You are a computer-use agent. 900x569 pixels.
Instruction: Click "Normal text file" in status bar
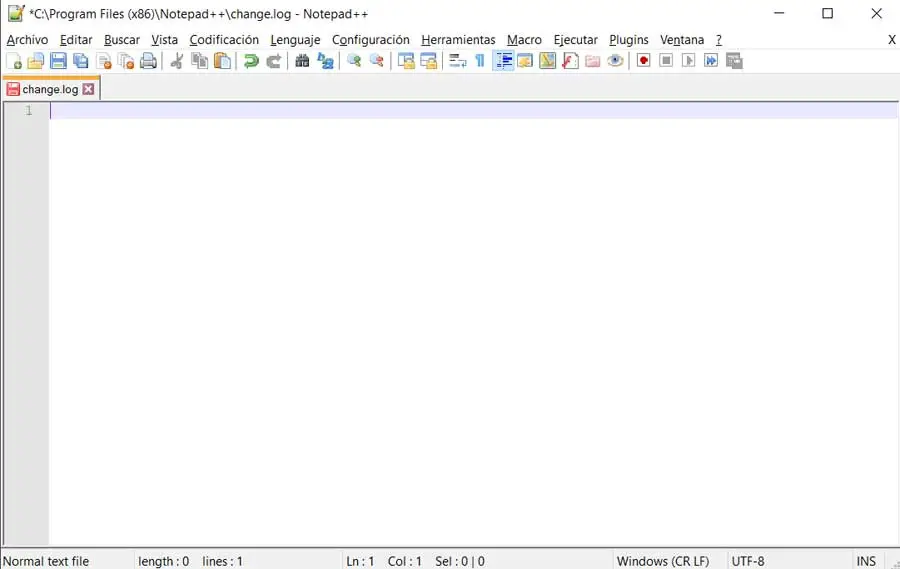coord(46,561)
